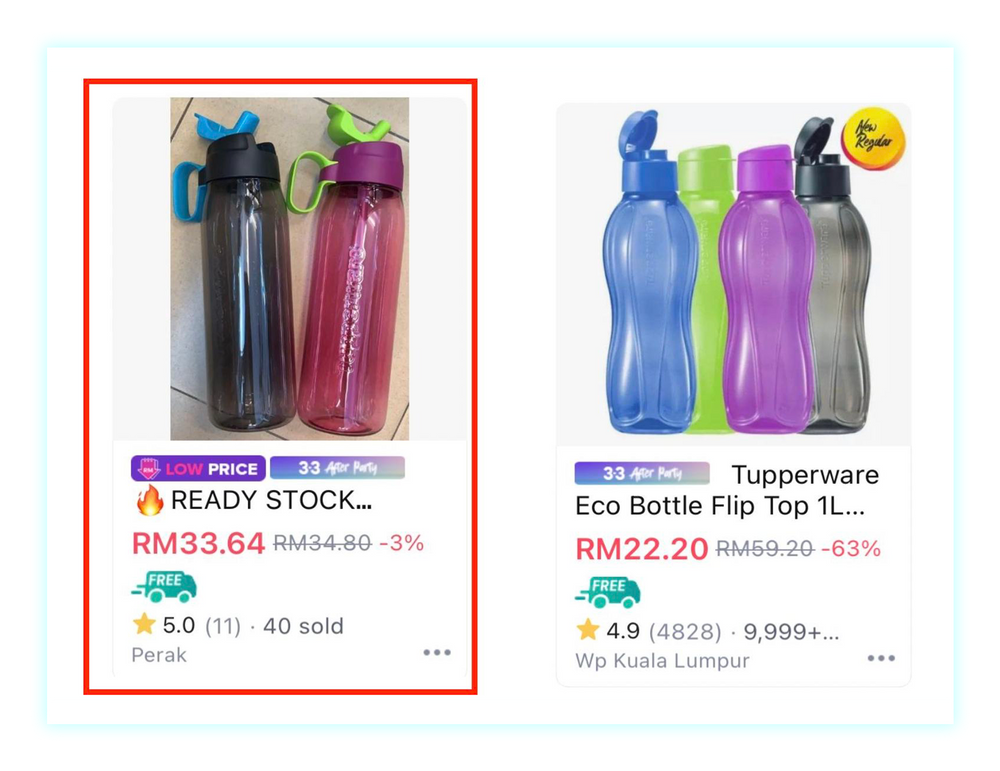Click the LOW PRICE badge
The image size is (1000, 771).
pos(198,468)
